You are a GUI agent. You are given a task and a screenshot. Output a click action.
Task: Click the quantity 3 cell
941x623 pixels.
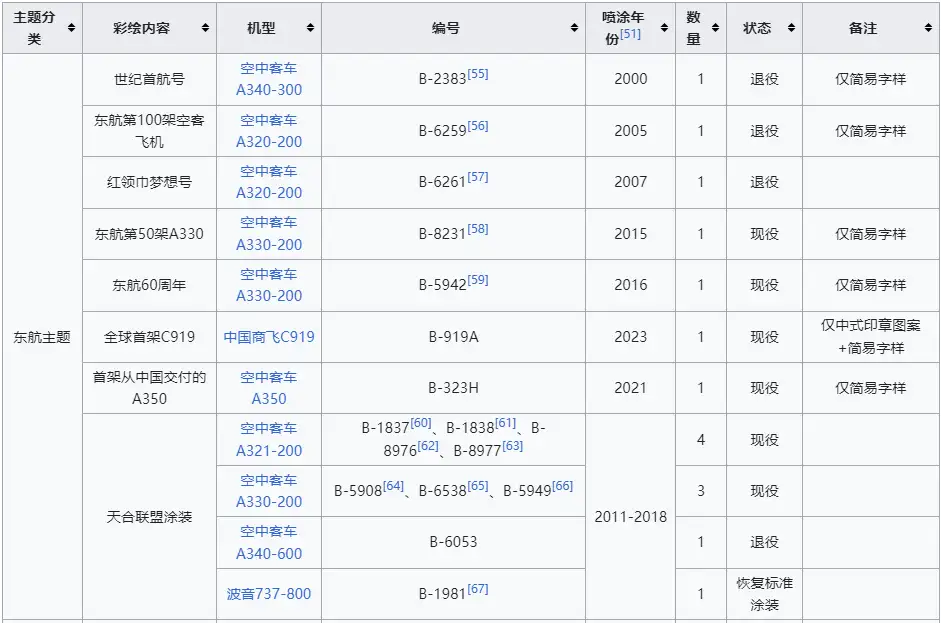pyautogui.click(x=701, y=491)
